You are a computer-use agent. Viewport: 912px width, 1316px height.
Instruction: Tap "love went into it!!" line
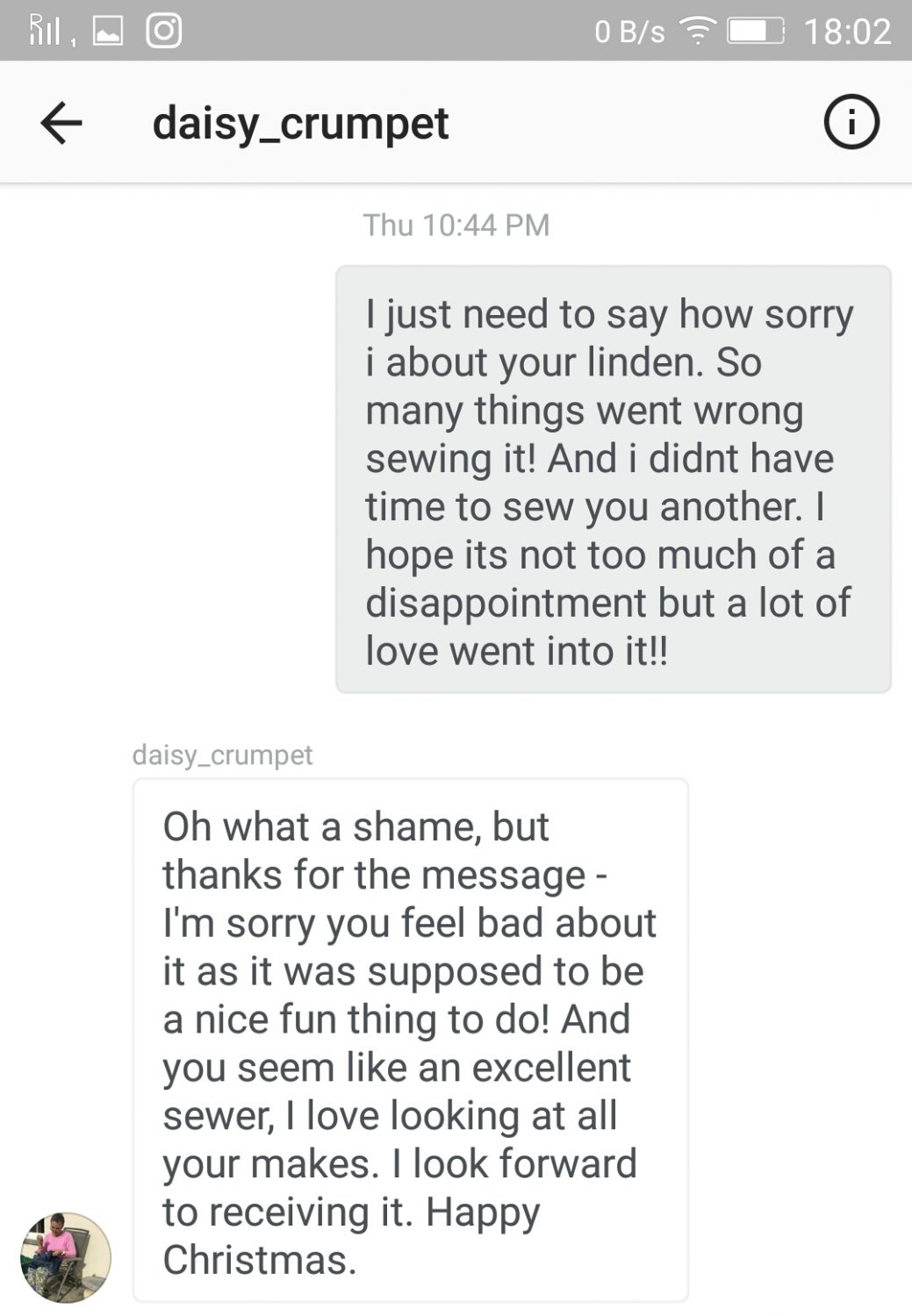[x=516, y=651]
